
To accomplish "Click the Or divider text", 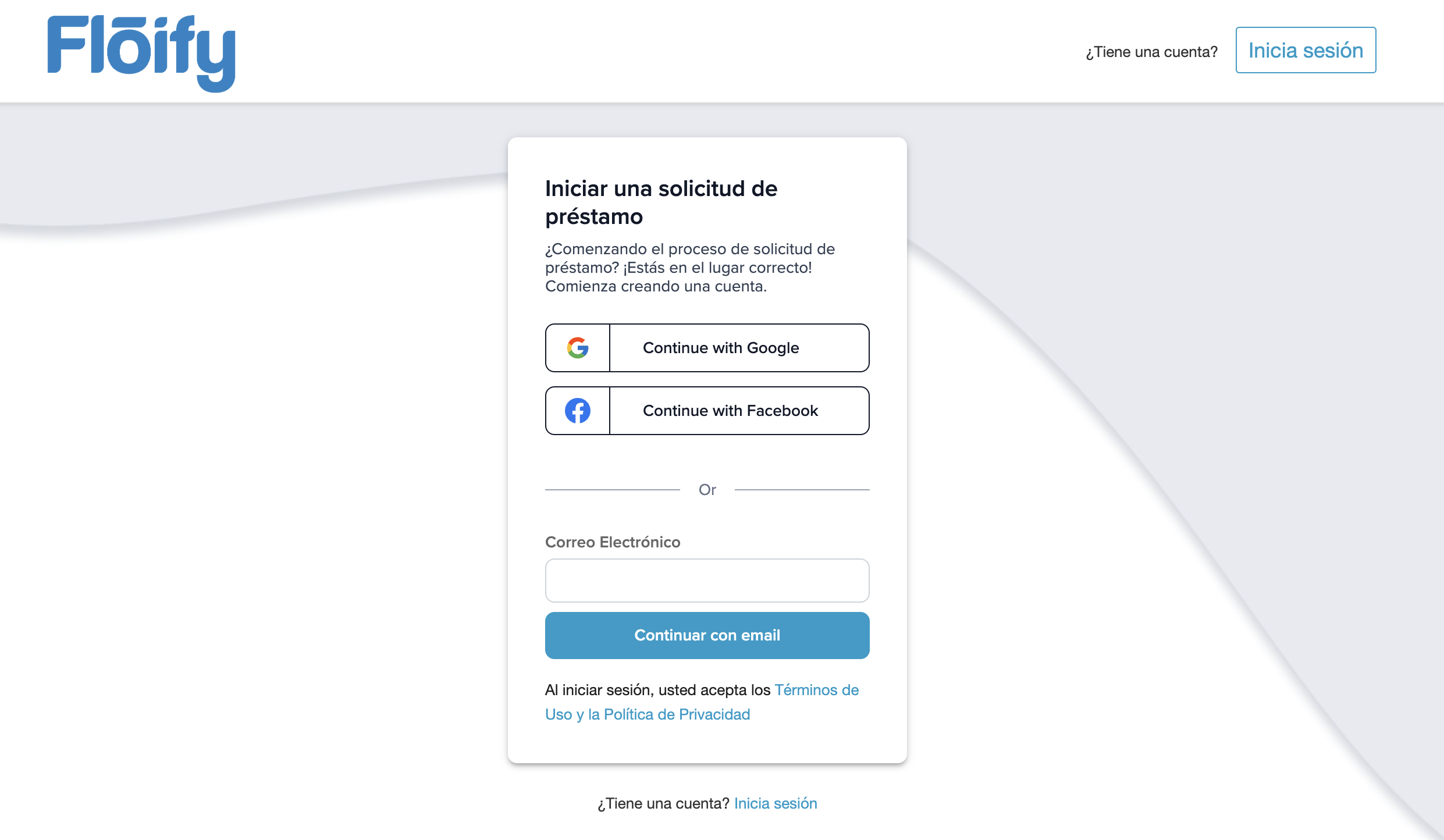I will tap(707, 490).
